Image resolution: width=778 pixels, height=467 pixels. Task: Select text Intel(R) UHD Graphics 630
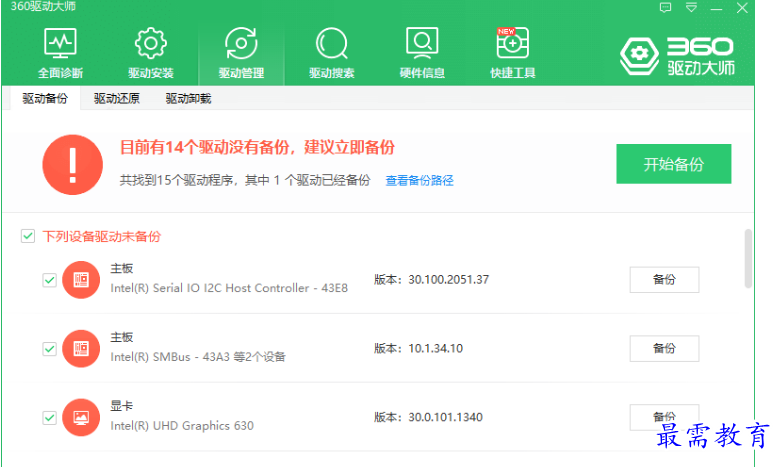click(182, 426)
